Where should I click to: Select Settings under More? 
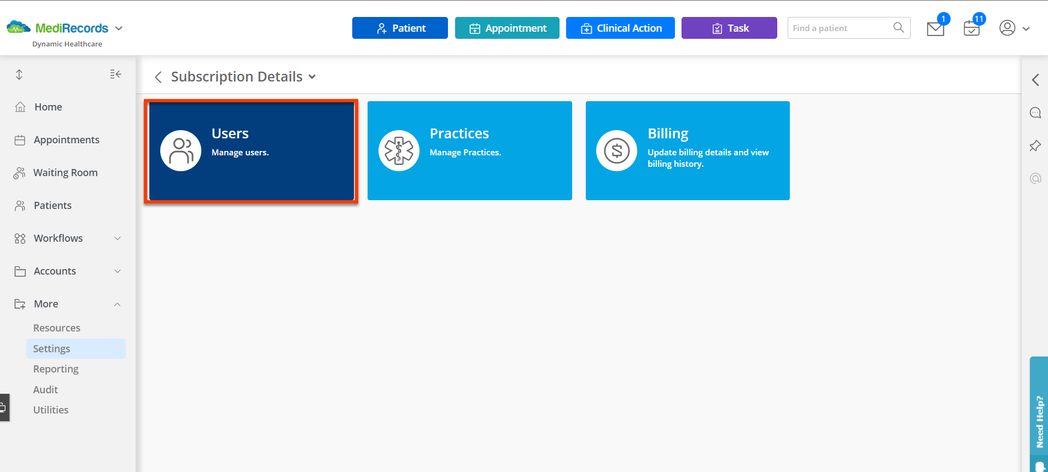(x=76, y=348)
